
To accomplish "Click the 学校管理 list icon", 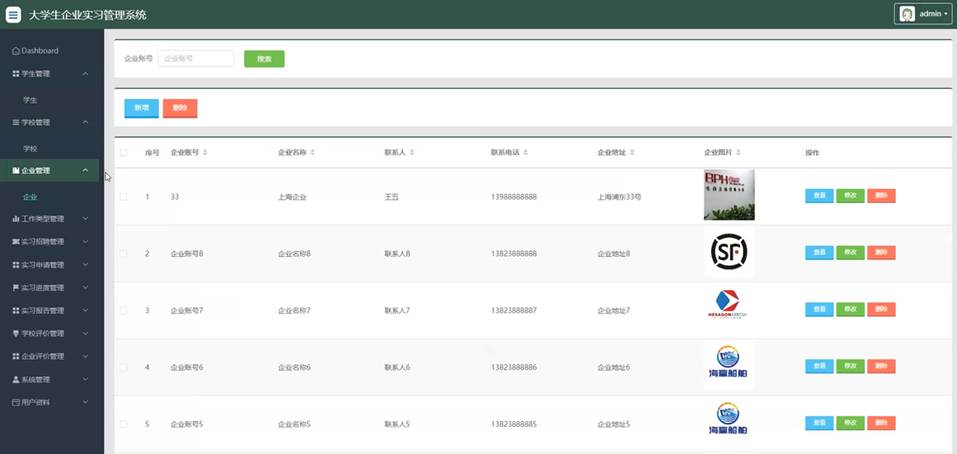I will coord(16,123).
